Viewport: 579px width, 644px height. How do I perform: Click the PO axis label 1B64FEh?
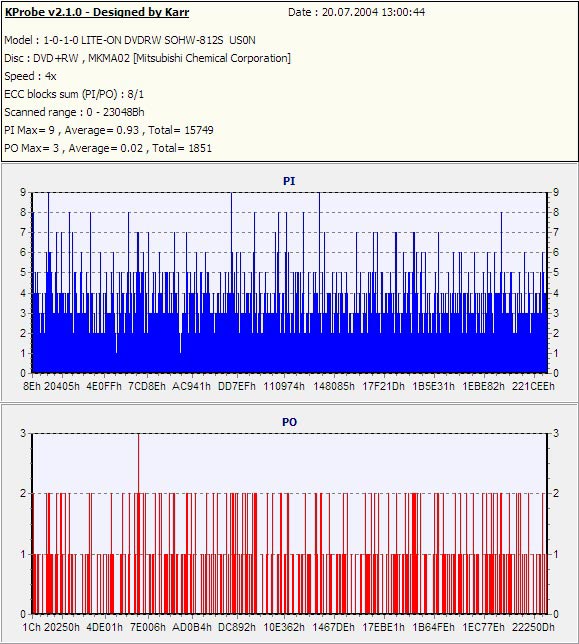coord(434,628)
